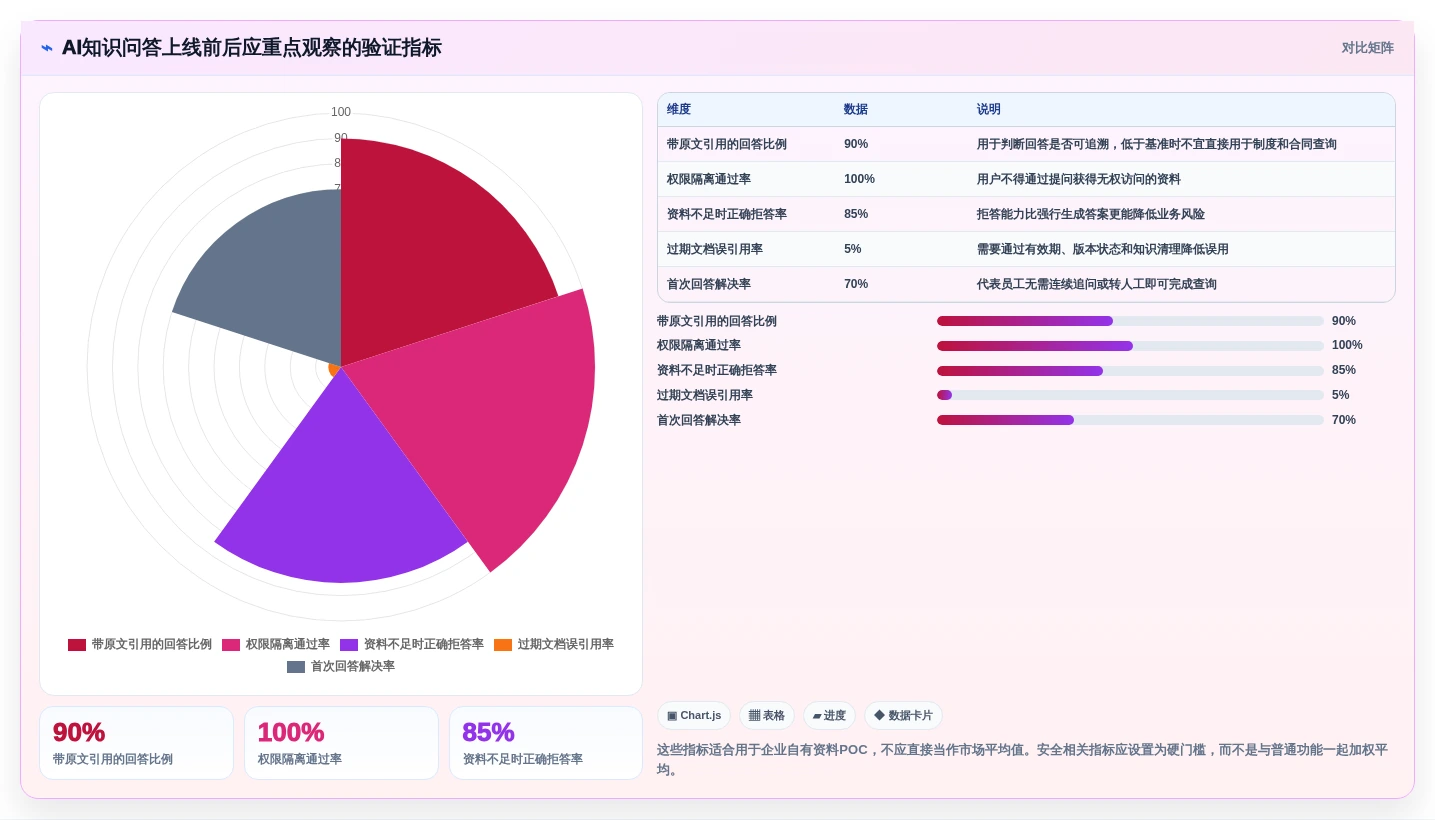The width and height of the screenshot is (1435, 820).
Task: Toggle the 资料不足时正确拒答率 legend swatch
Action: click(349, 645)
